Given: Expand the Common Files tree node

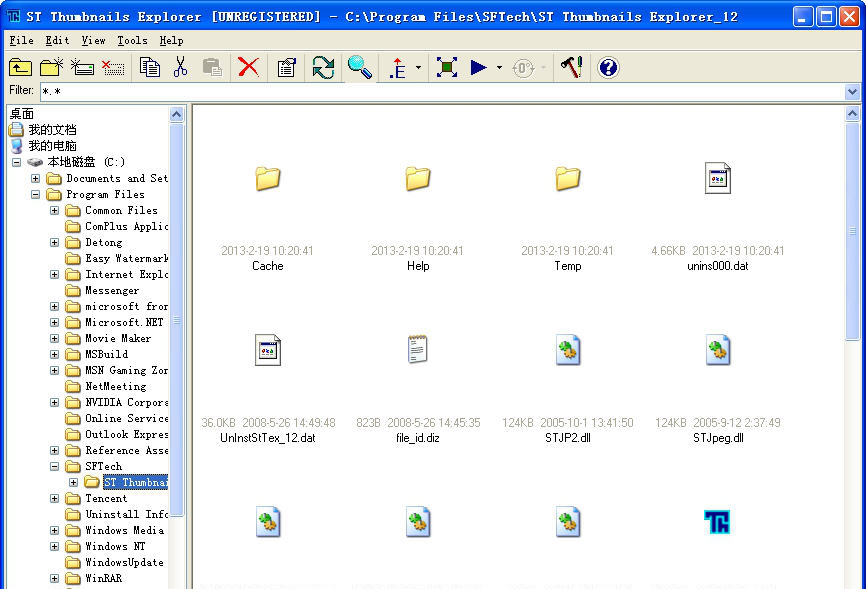Looking at the screenshot, I should (54, 210).
